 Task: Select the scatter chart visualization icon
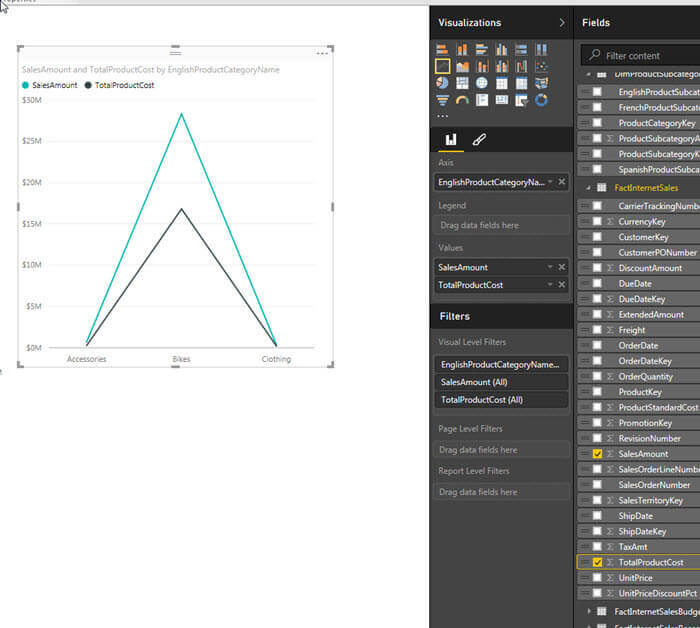541,67
